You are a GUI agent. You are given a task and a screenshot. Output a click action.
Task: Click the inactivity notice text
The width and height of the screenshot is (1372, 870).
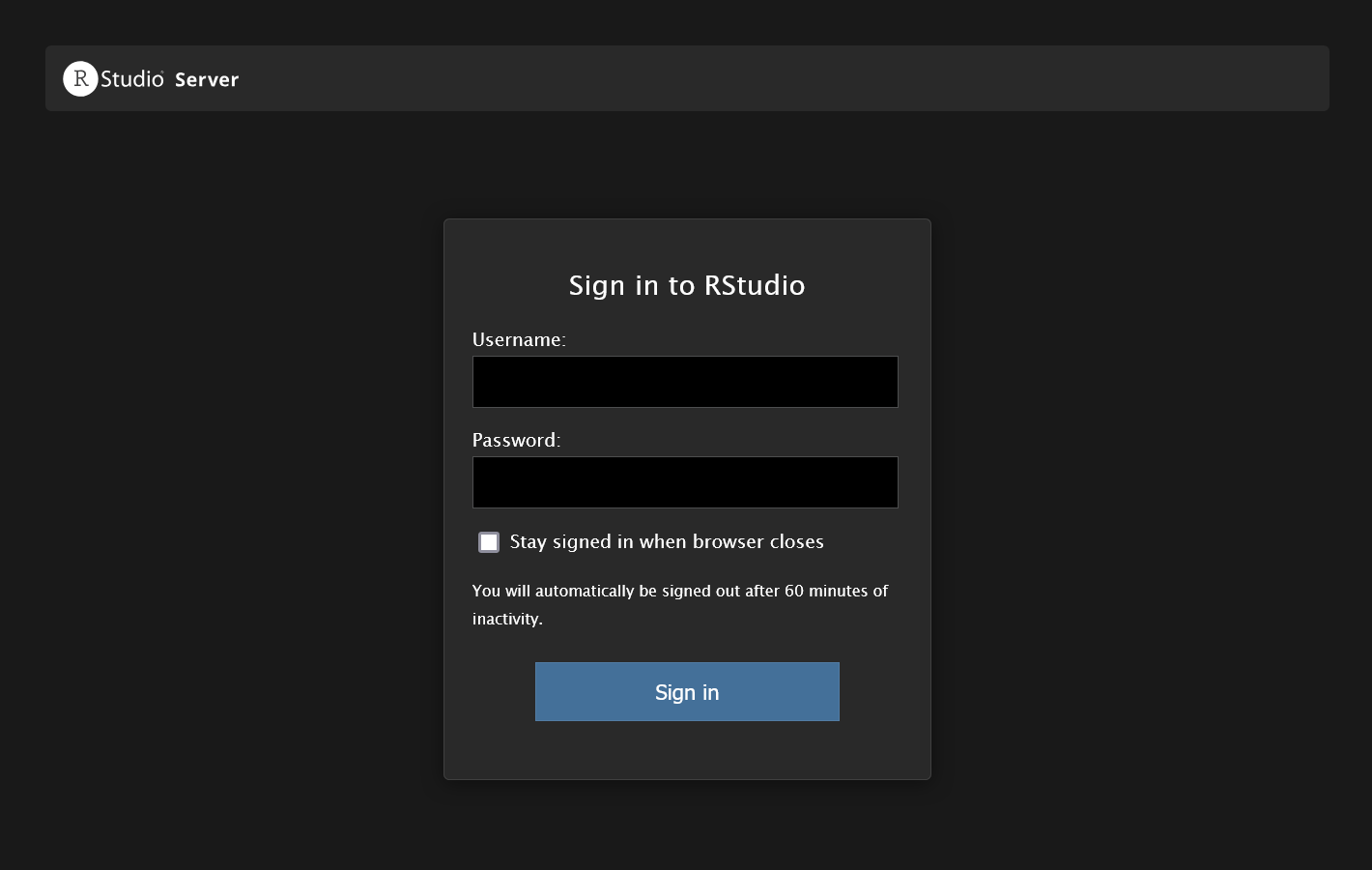coord(680,603)
